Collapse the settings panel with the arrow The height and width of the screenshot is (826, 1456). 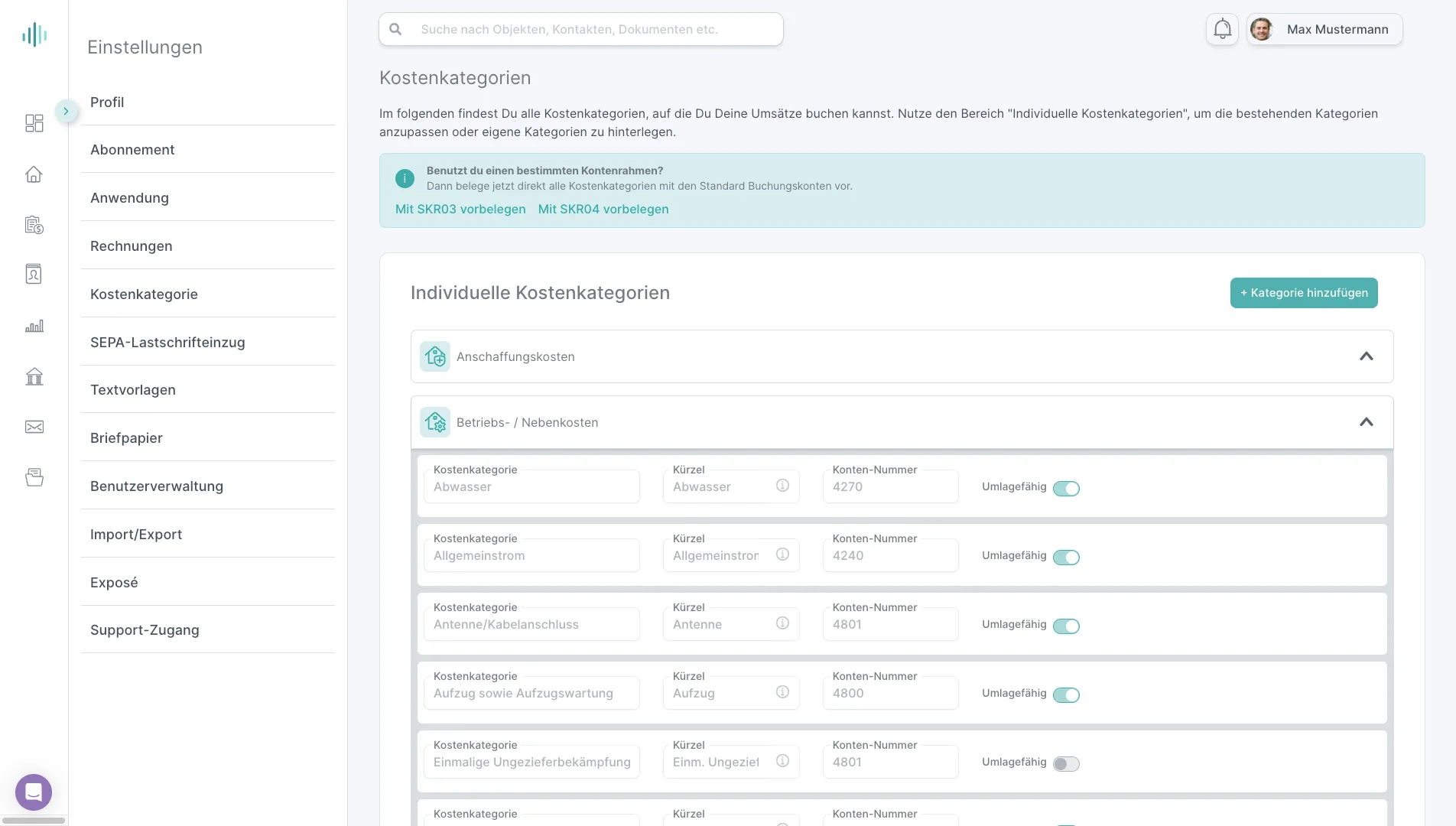tap(67, 111)
